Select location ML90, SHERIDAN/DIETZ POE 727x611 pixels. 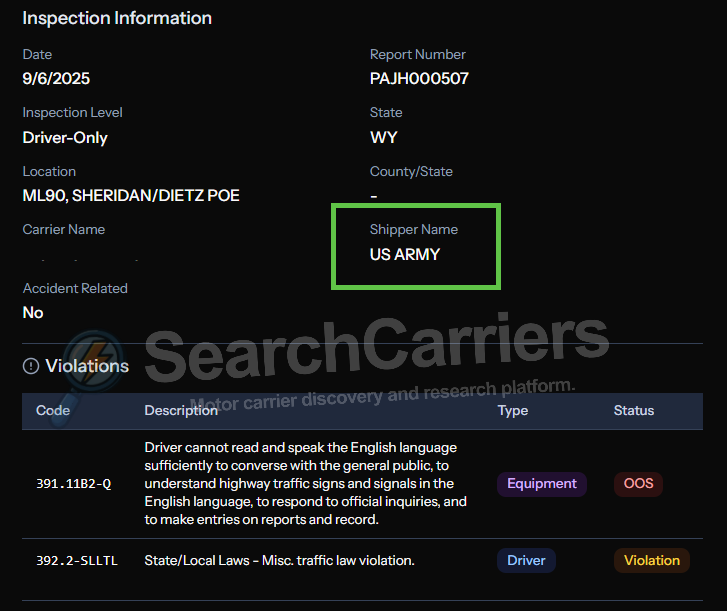pyautogui.click(x=131, y=195)
